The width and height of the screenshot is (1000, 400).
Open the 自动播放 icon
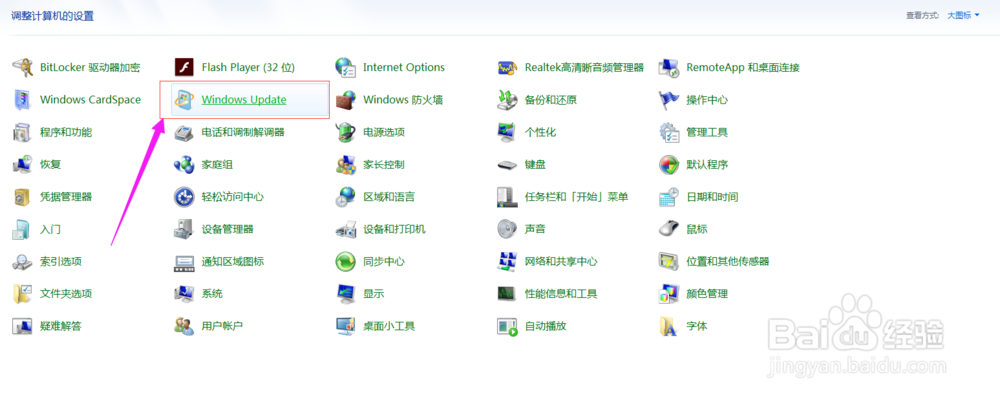(508, 326)
